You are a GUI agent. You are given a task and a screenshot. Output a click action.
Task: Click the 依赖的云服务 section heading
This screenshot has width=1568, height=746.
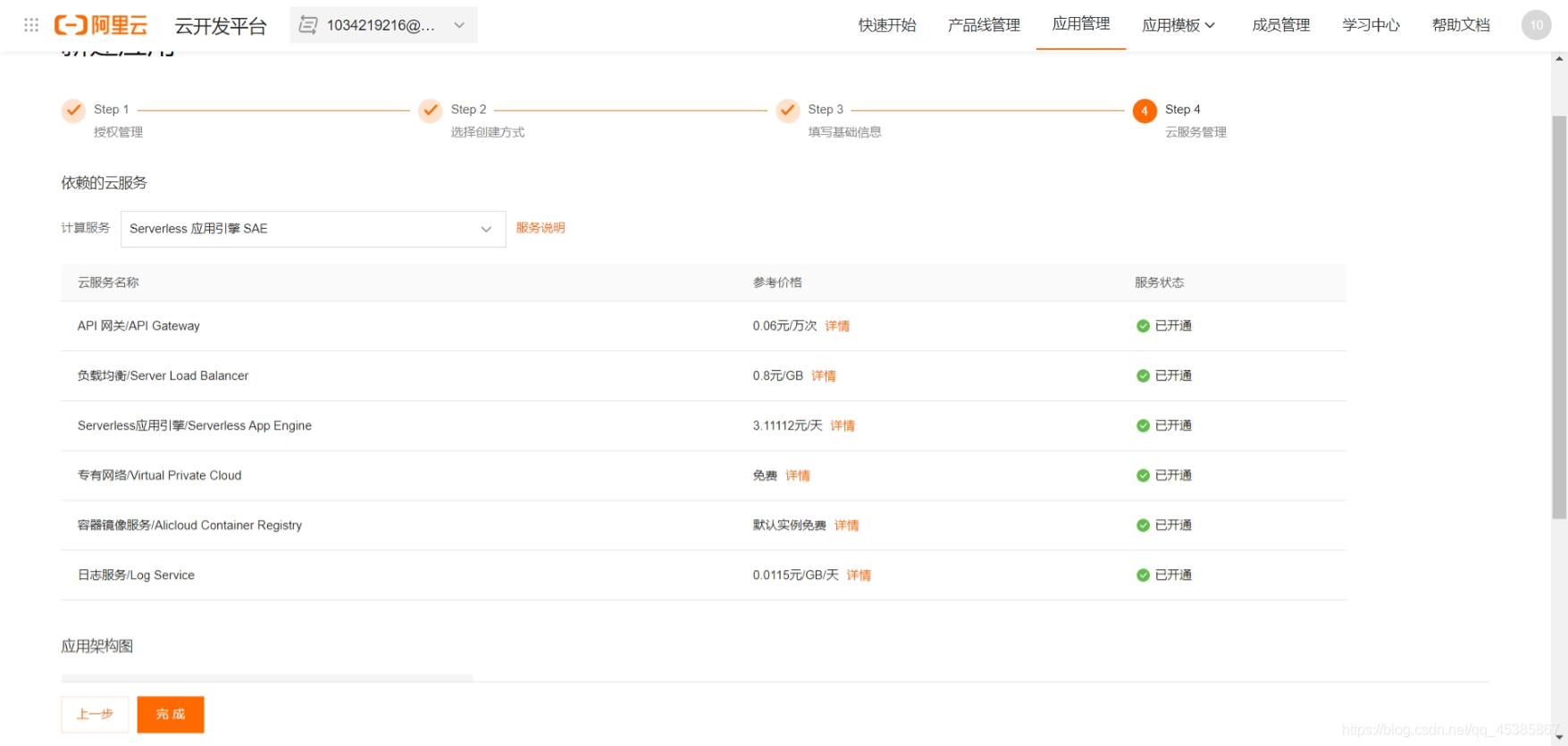(104, 183)
